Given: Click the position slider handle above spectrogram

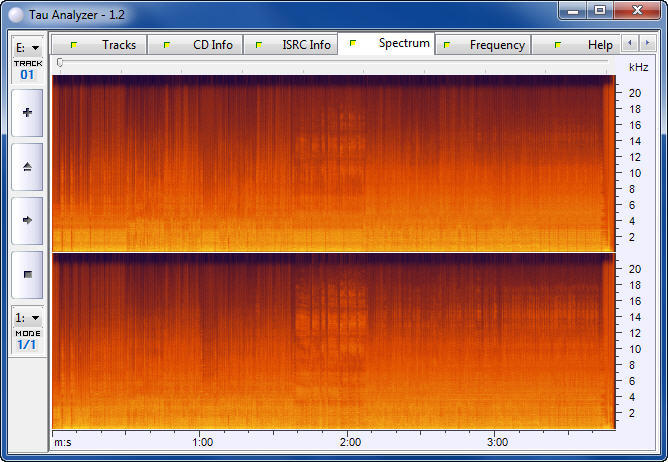Looking at the screenshot, I should pyautogui.click(x=60, y=63).
